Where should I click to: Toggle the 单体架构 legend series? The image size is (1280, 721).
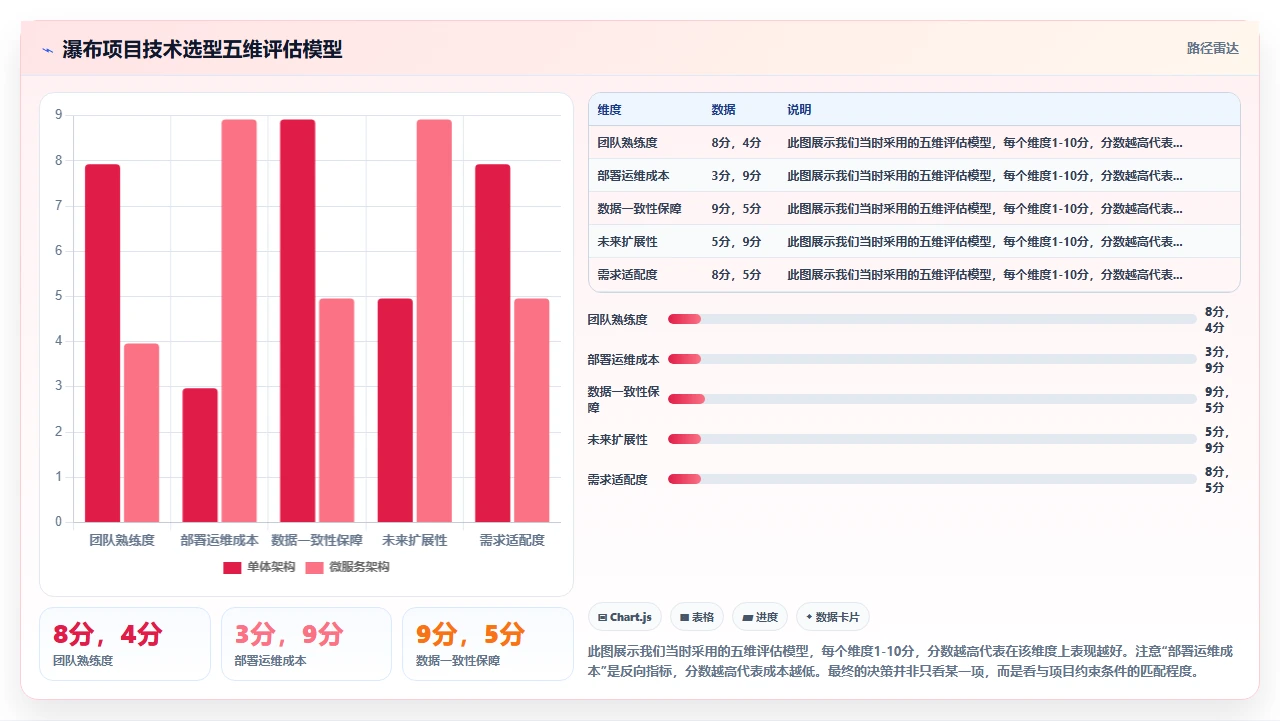(x=259, y=567)
